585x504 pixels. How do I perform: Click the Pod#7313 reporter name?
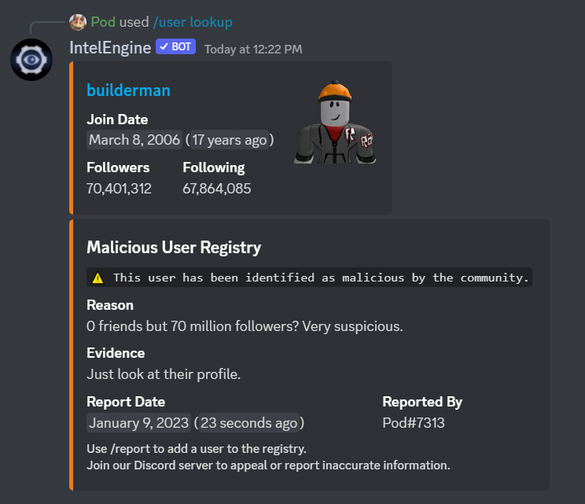pyautogui.click(x=413, y=423)
